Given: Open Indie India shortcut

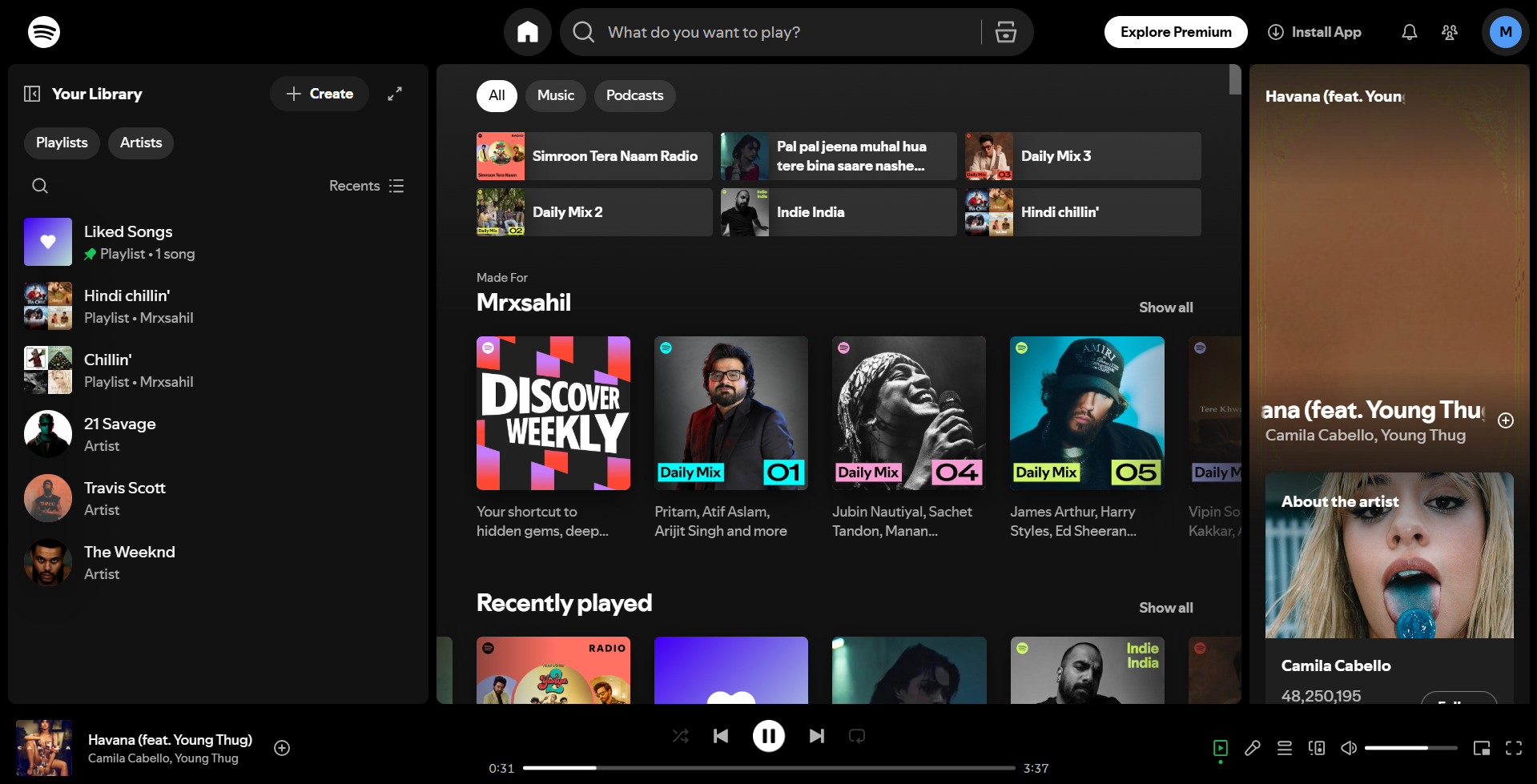Looking at the screenshot, I should pyautogui.click(x=839, y=212).
